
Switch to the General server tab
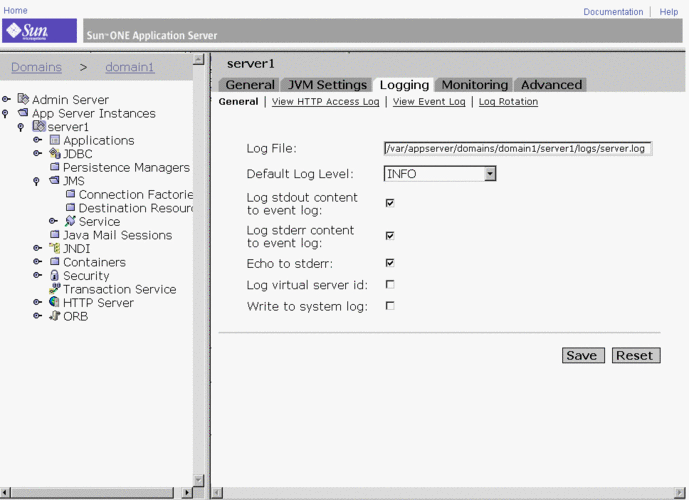(x=250, y=84)
